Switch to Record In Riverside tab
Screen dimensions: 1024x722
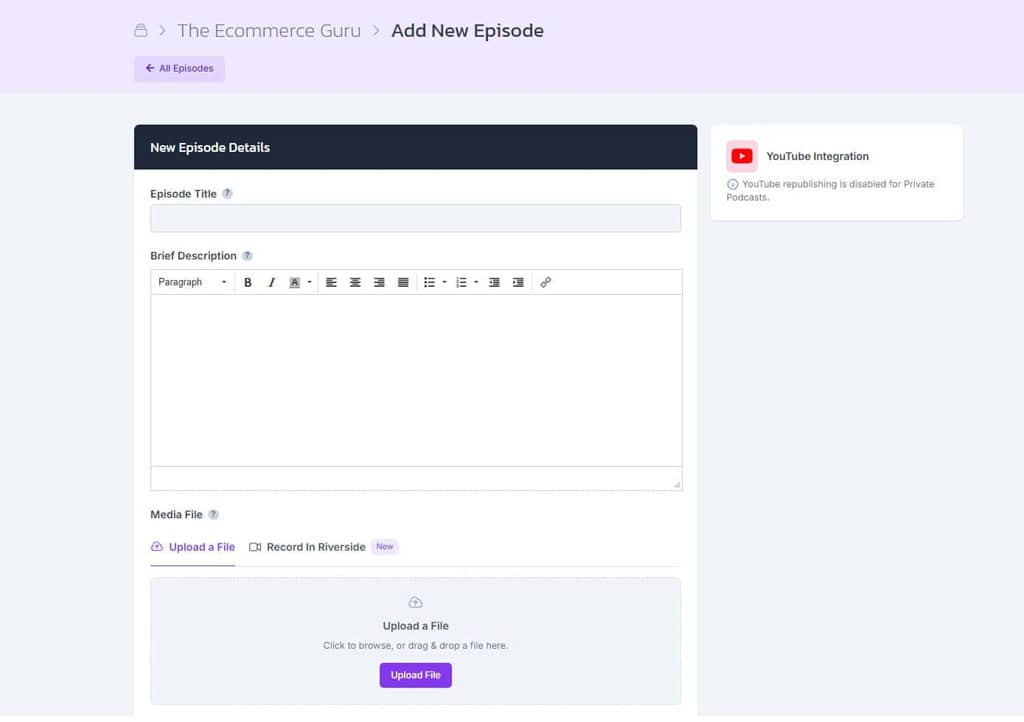pyautogui.click(x=307, y=547)
